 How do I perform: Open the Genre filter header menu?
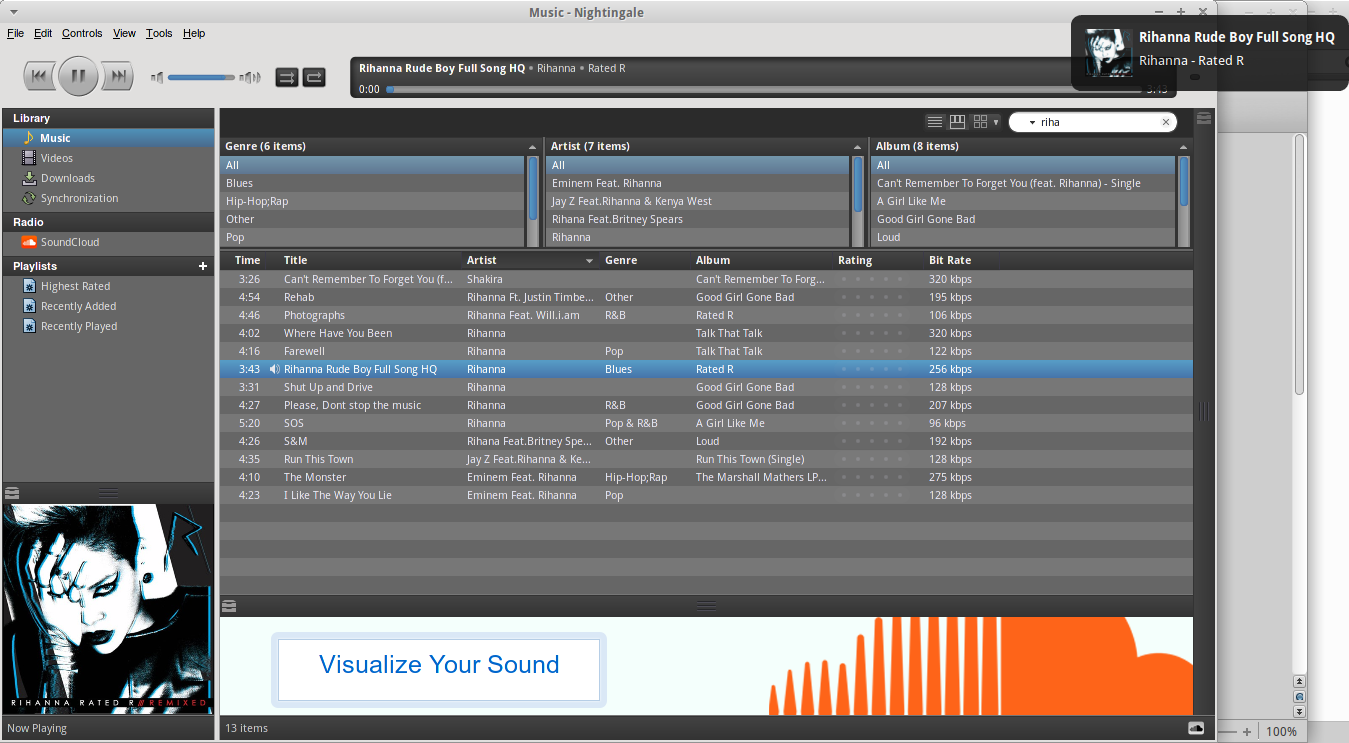[533, 147]
